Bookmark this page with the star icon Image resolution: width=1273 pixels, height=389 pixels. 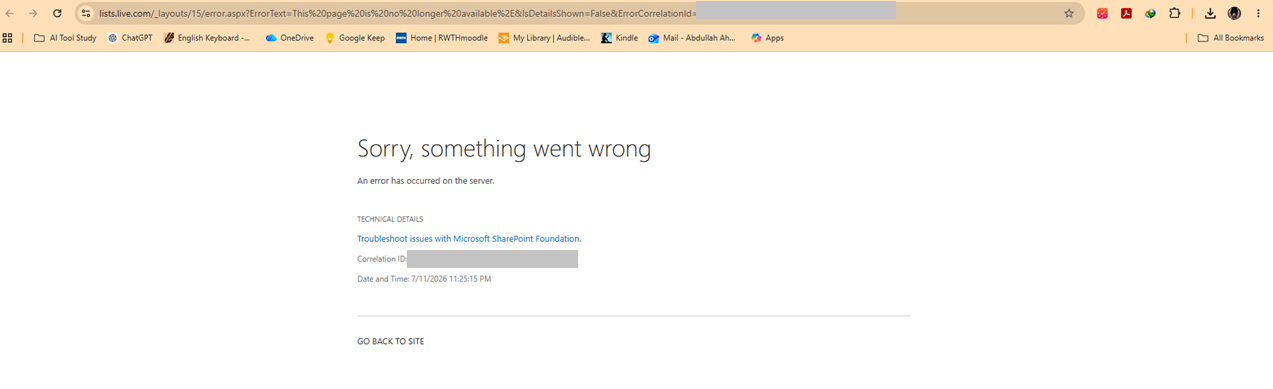[x=1069, y=14]
